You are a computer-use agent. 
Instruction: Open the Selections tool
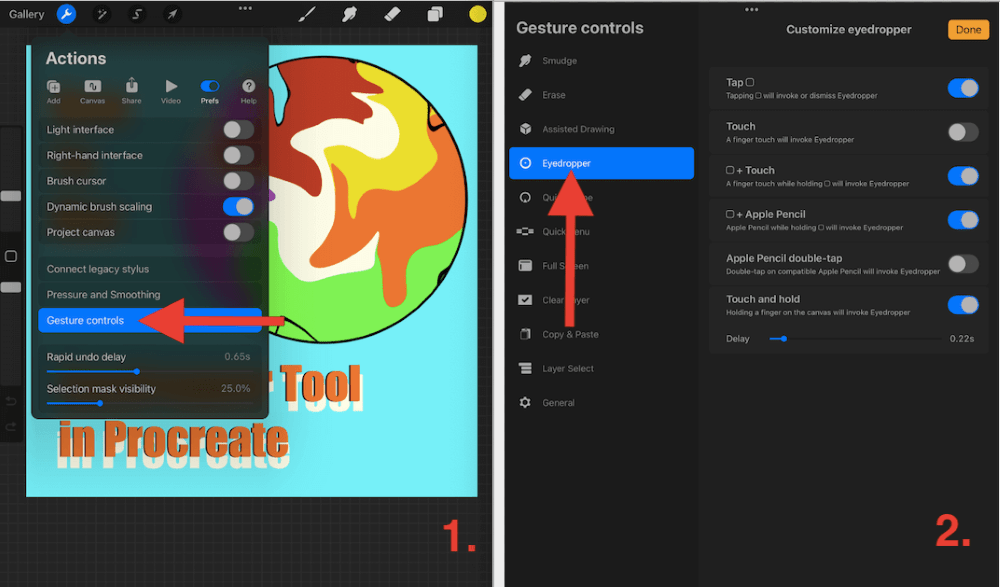(x=135, y=14)
